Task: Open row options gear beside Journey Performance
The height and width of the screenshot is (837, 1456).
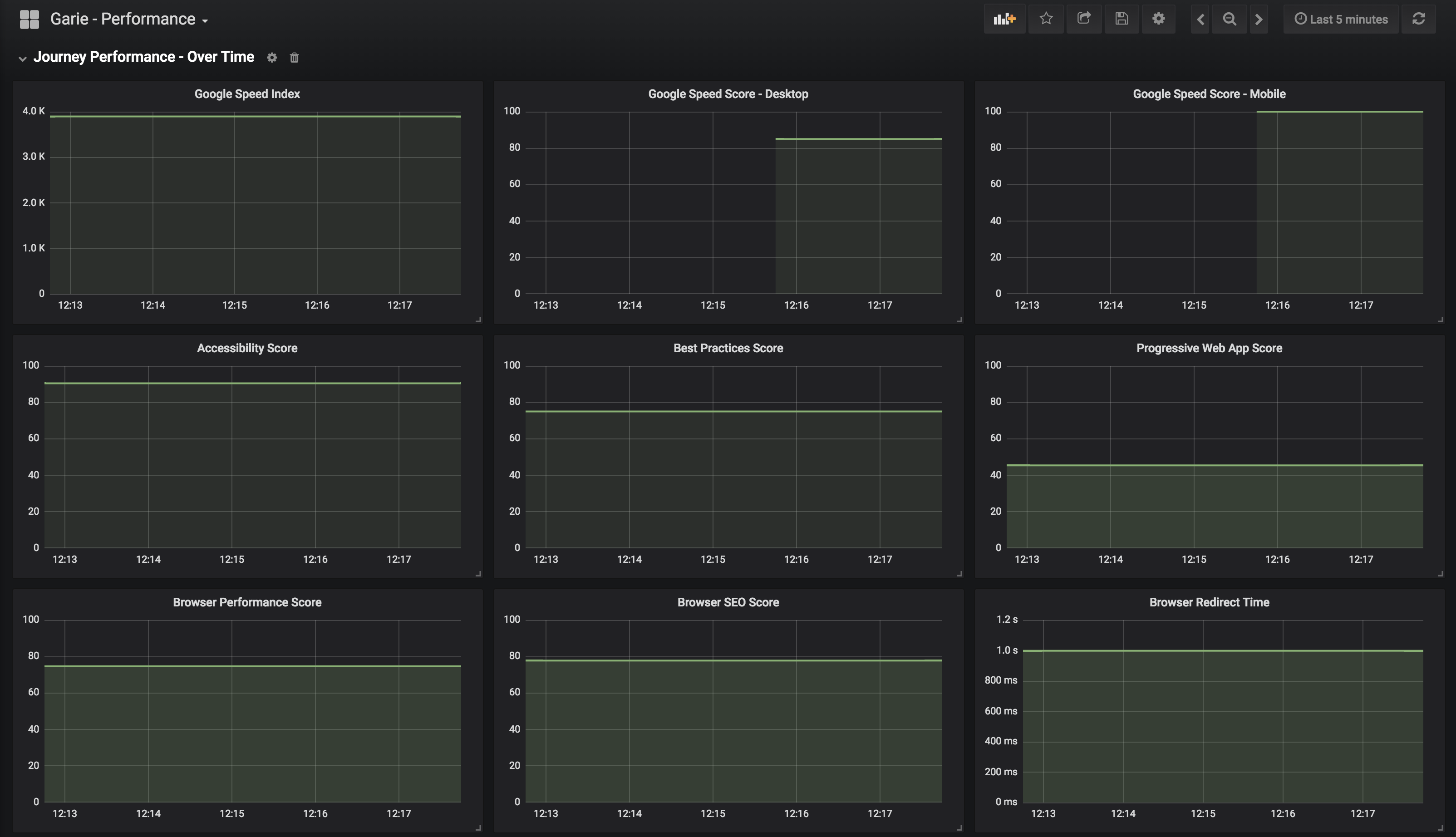Action: 272,58
